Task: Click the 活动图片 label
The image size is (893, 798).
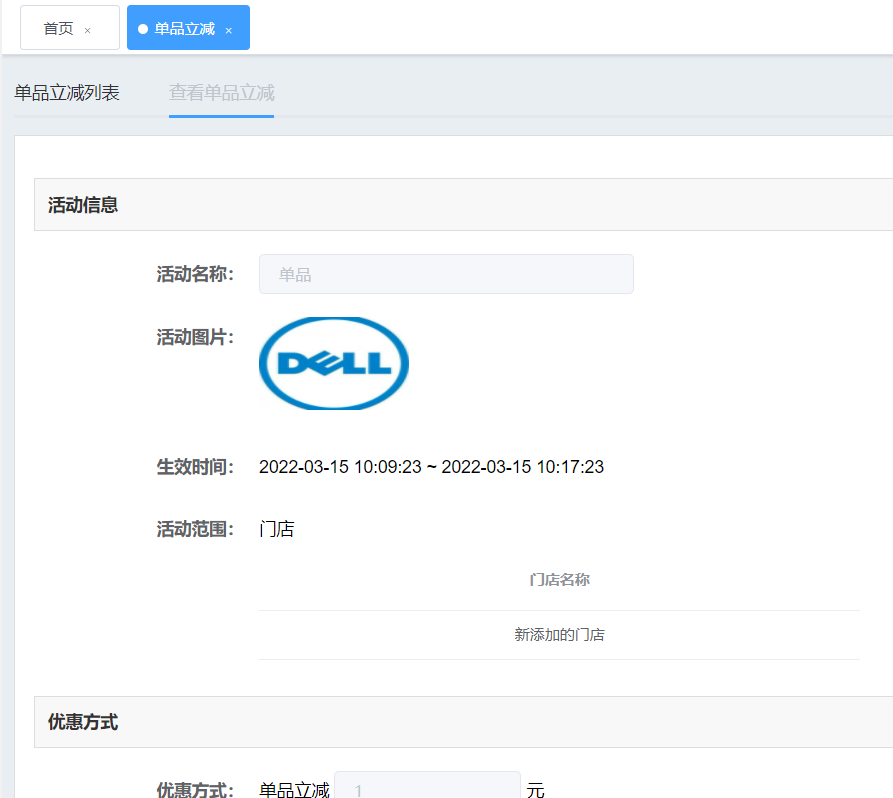Action: 195,337
